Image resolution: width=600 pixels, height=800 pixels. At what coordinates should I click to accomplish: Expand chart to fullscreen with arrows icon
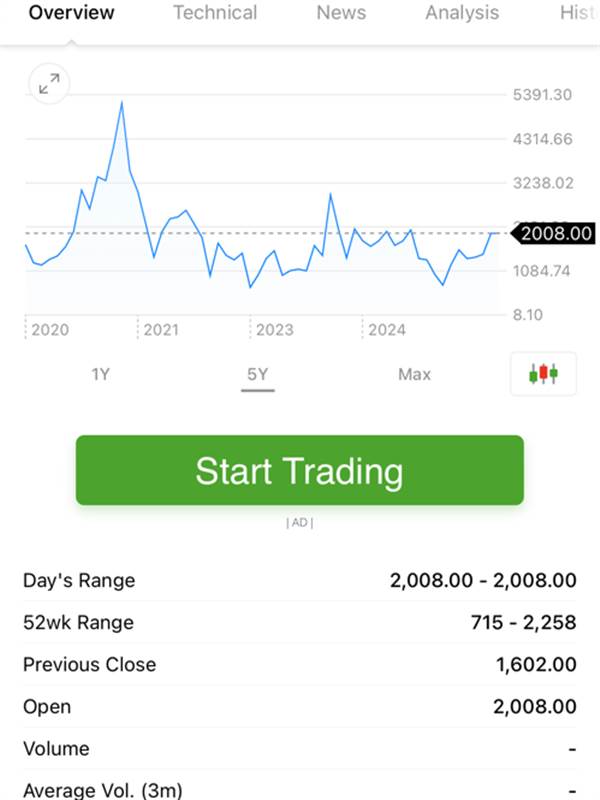click(x=49, y=84)
